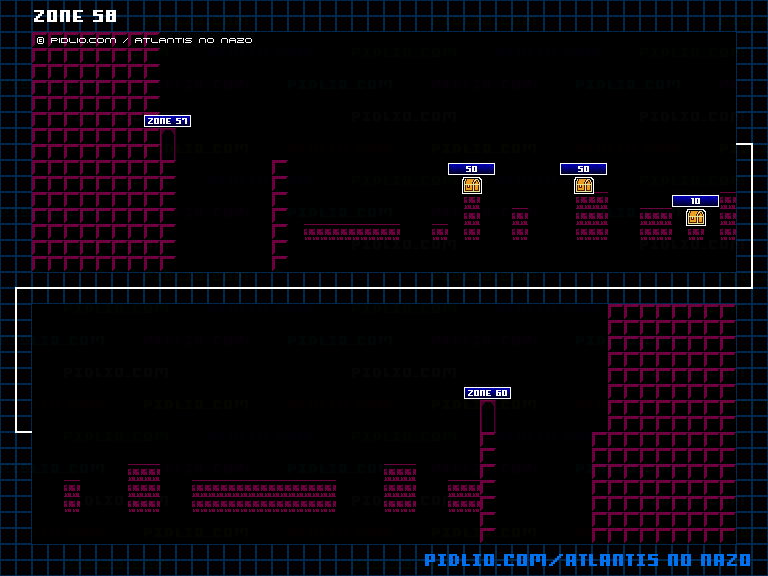This screenshot has width=768, height=576.
Task: Click the leftmost blue 50 value label
Action: click(x=471, y=169)
